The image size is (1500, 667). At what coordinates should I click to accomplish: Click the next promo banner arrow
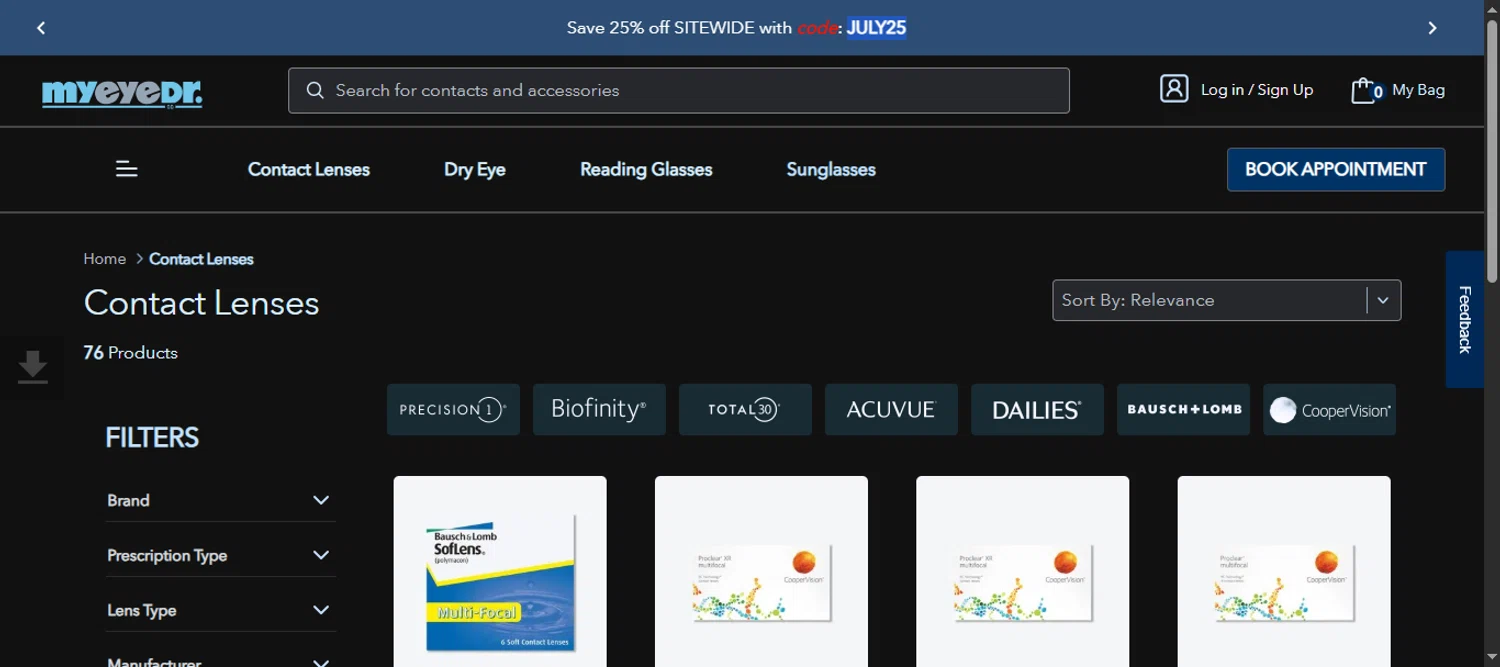(x=1432, y=28)
